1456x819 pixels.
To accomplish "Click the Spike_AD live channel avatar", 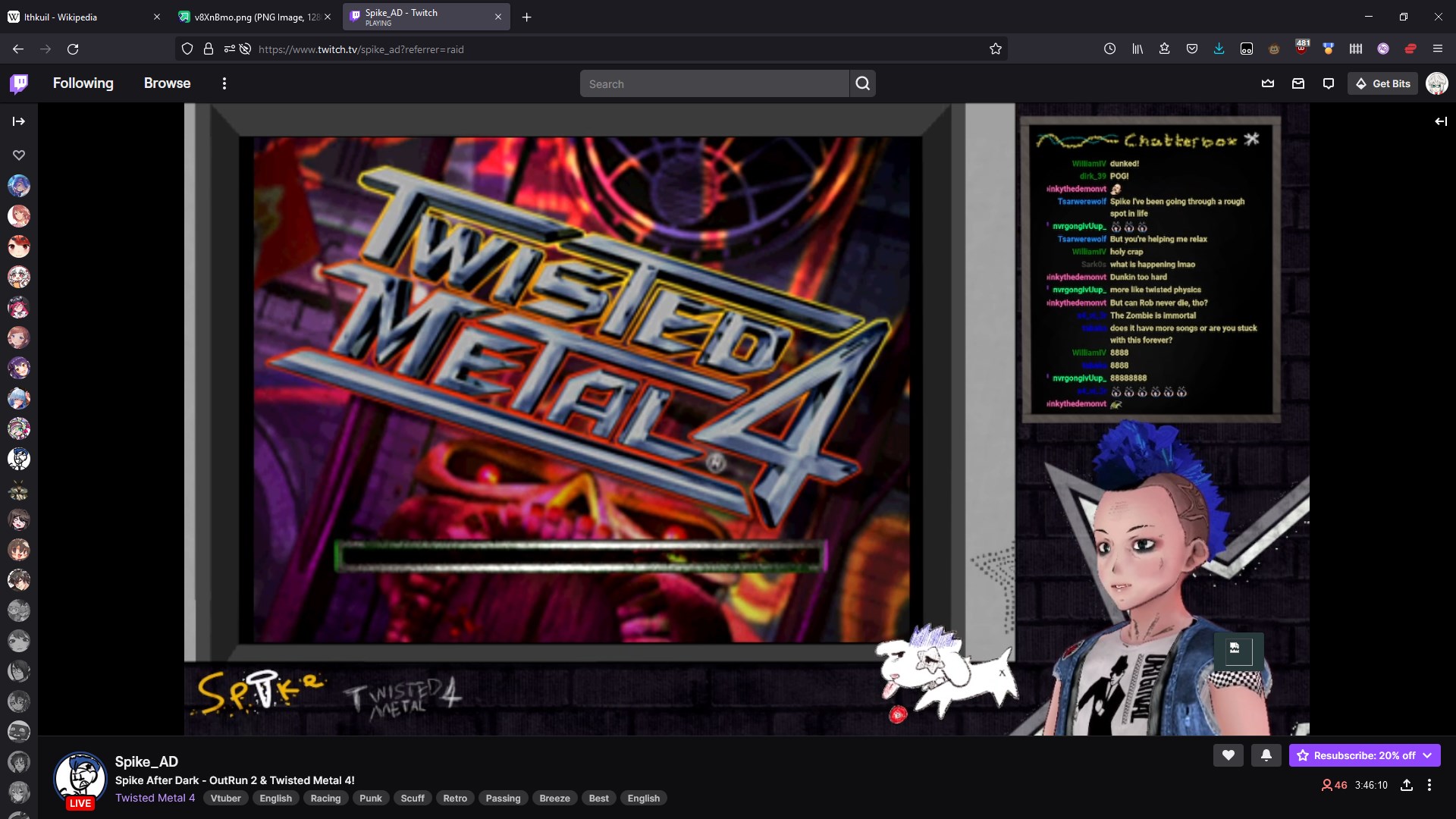I will click(80, 780).
